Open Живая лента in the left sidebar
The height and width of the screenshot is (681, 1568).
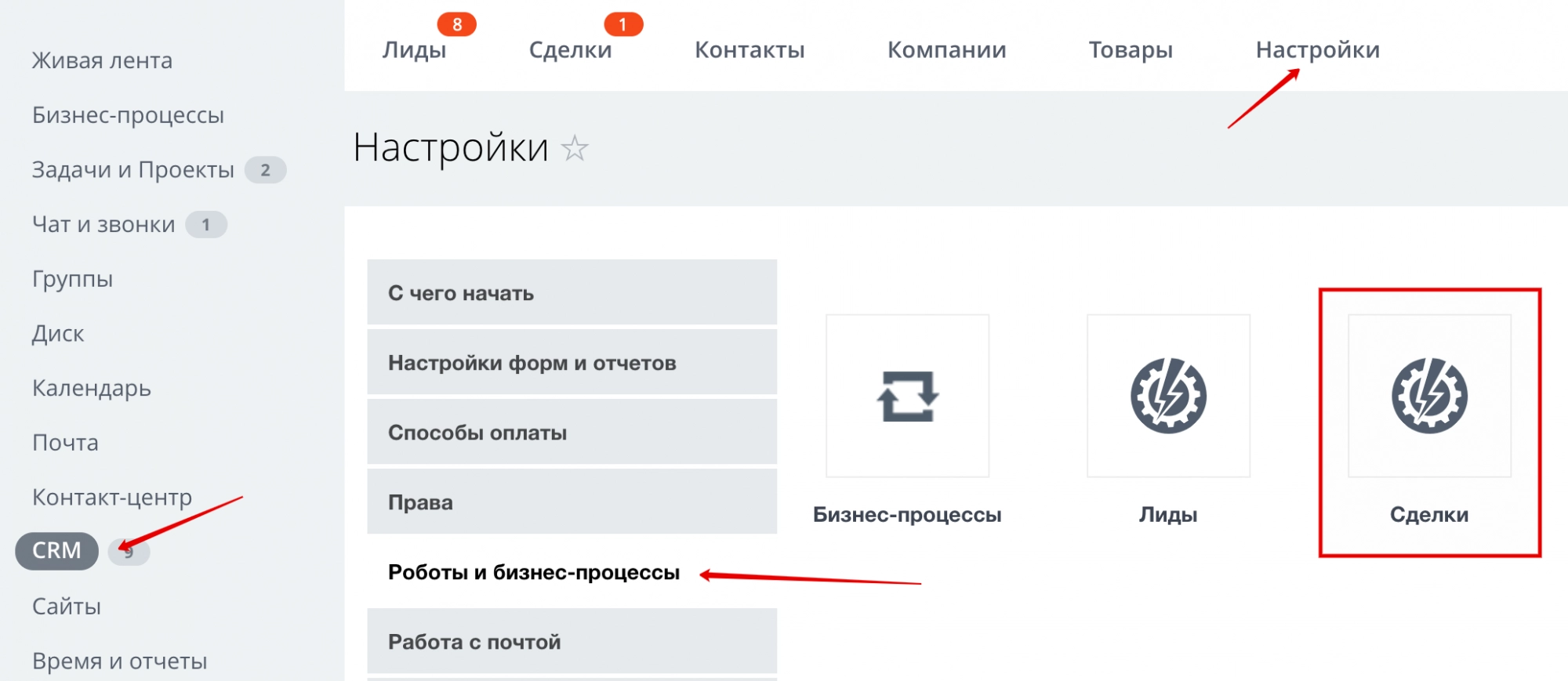coord(102,61)
